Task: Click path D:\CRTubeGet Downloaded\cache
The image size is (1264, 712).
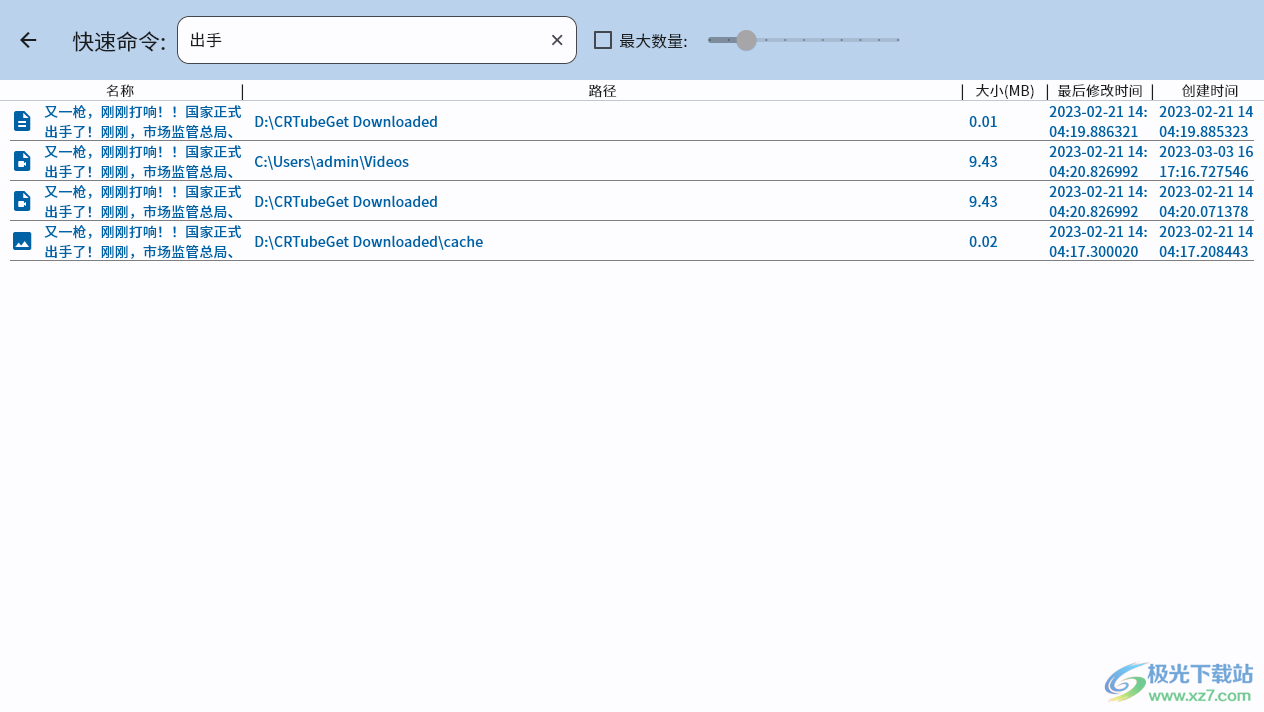Action: pyautogui.click(x=368, y=241)
